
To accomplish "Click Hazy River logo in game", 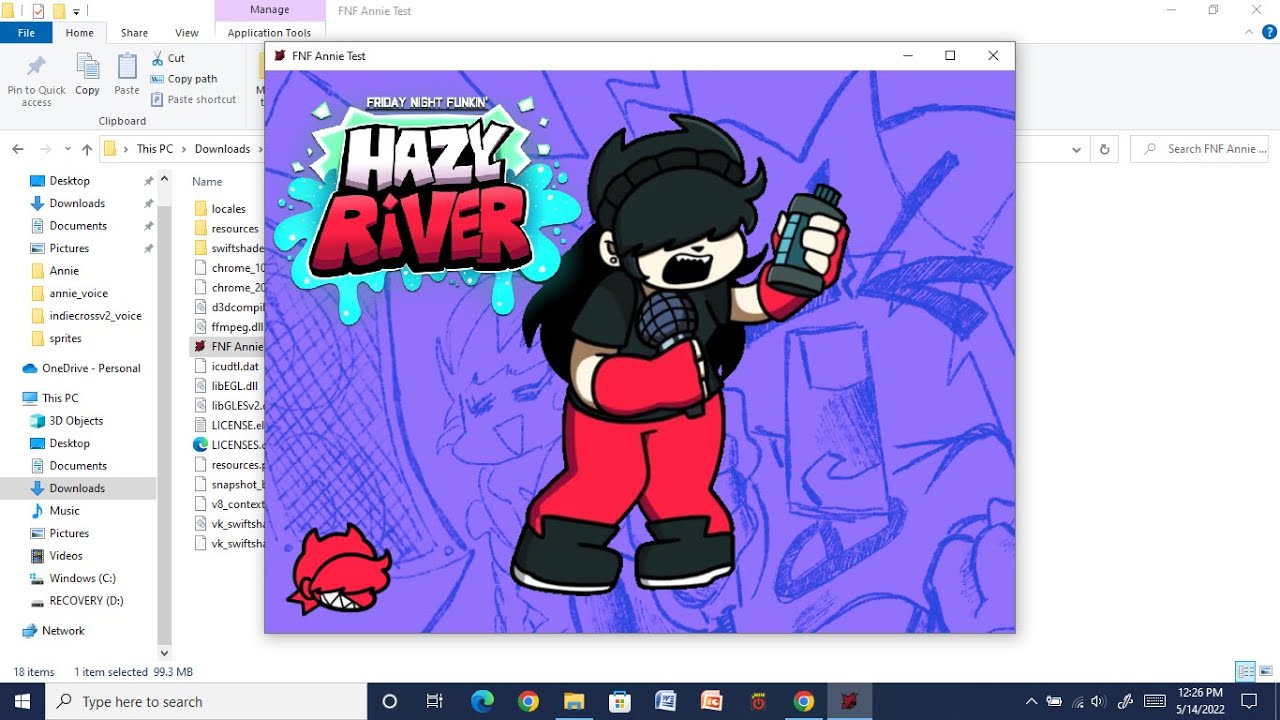I will [x=425, y=208].
